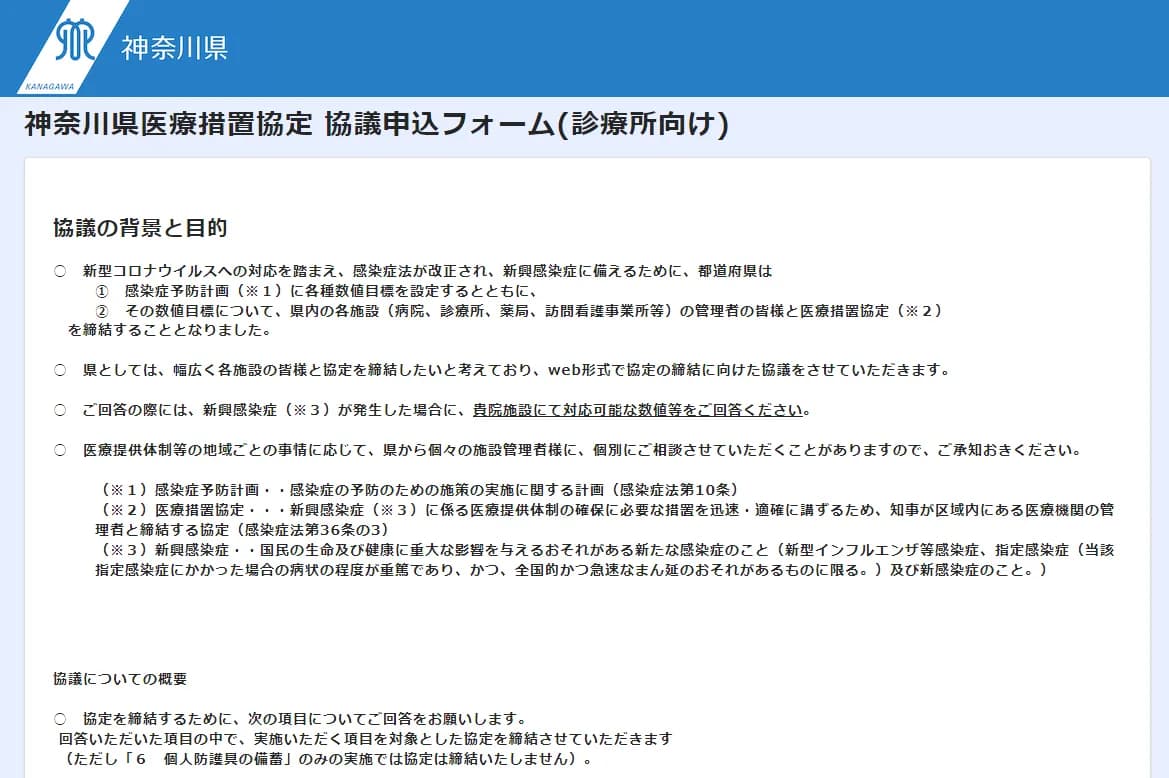Image resolution: width=1169 pixels, height=778 pixels.
Task: Click the circled number ② item marker
Action: [101, 311]
